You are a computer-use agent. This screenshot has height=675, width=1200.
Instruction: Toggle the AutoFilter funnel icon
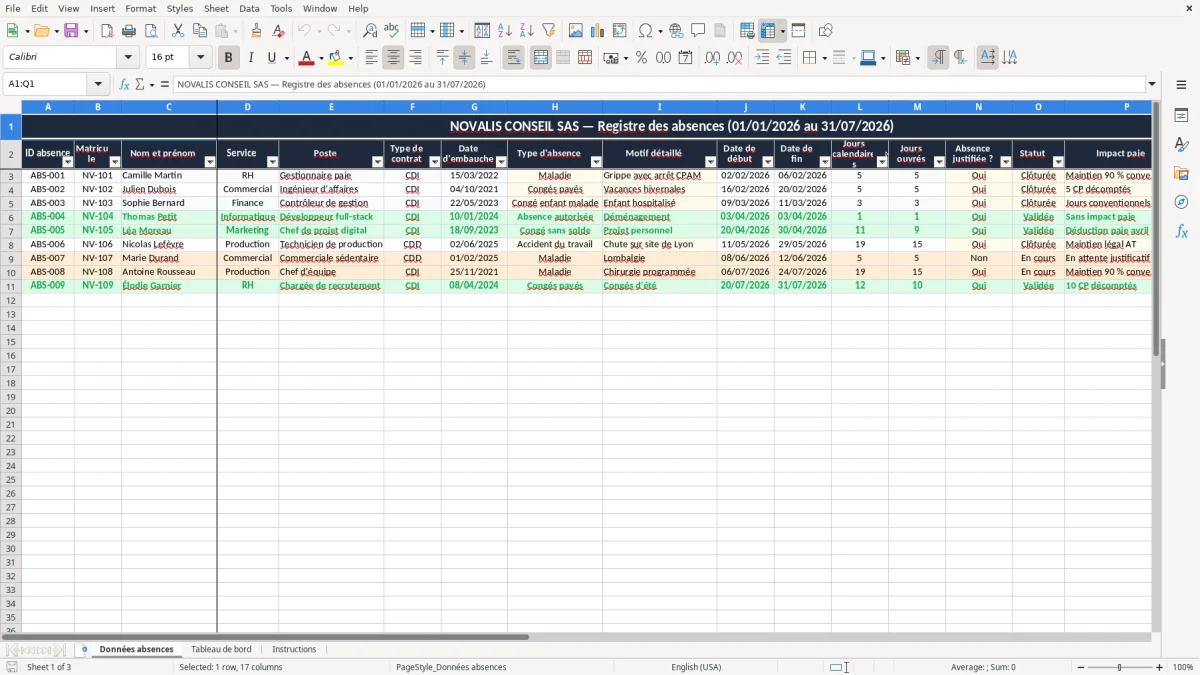pyautogui.click(x=548, y=31)
